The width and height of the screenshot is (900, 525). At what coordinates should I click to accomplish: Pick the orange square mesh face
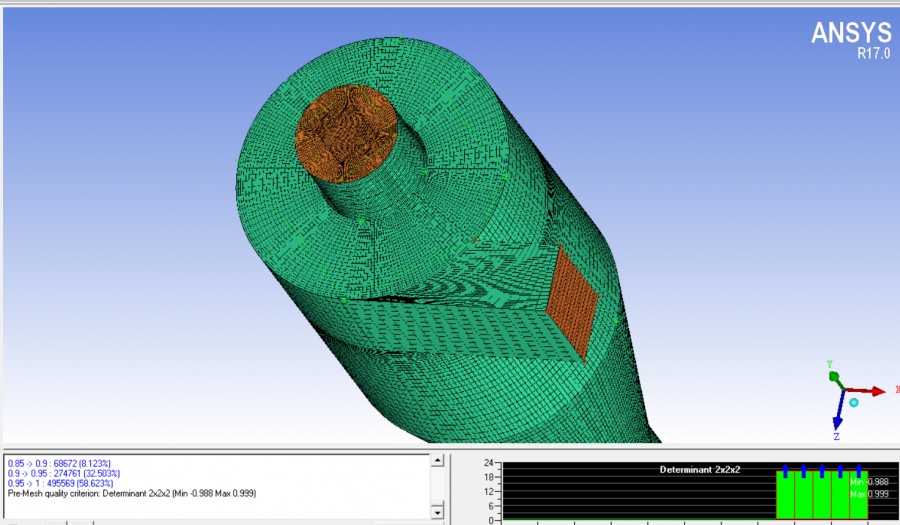click(x=574, y=301)
